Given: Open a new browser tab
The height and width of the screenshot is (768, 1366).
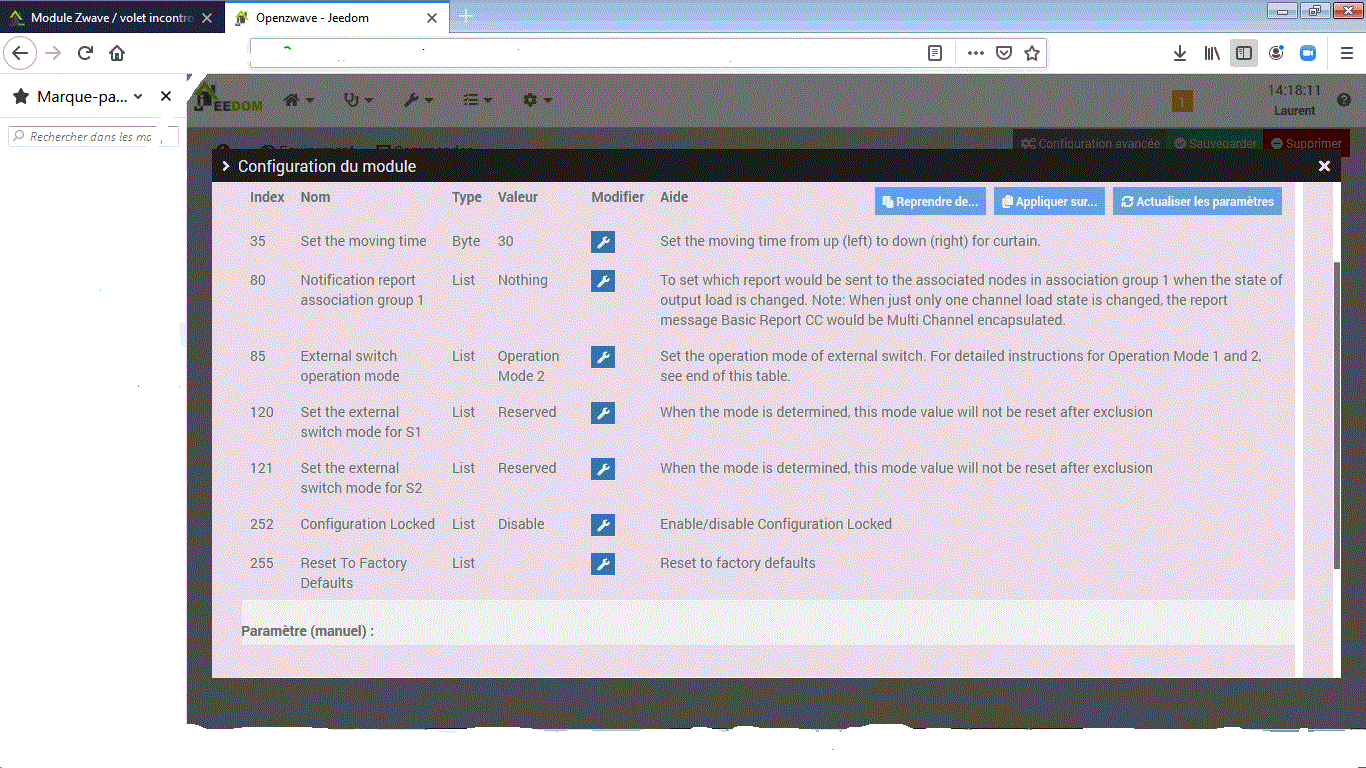Looking at the screenshot, I should point(466,17).
